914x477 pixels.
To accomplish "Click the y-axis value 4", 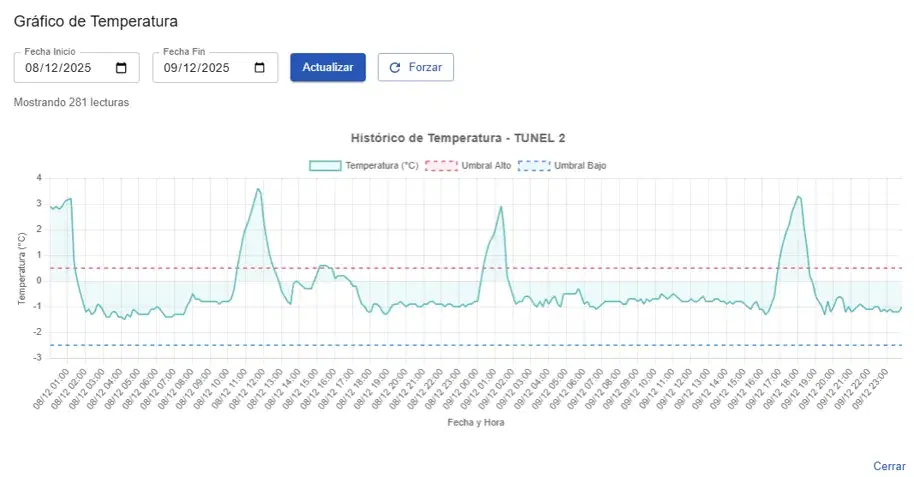I will tap(39, 178).
